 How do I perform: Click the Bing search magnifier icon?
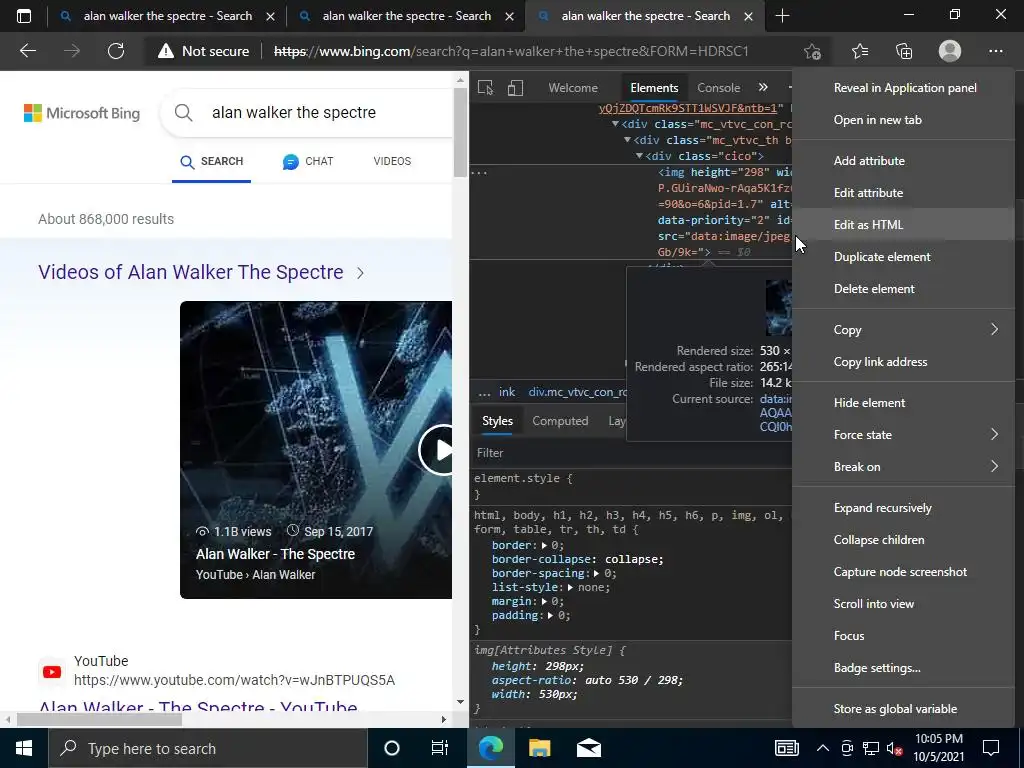[x=184, y=112]
